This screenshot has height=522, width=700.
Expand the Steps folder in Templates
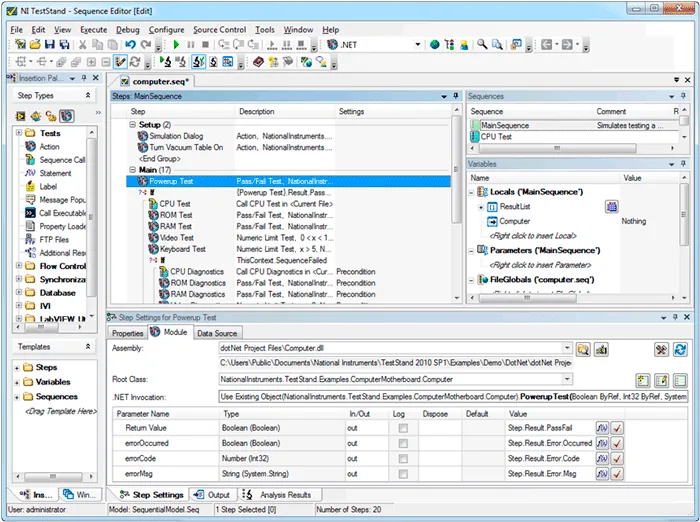[x=17, y=367]
